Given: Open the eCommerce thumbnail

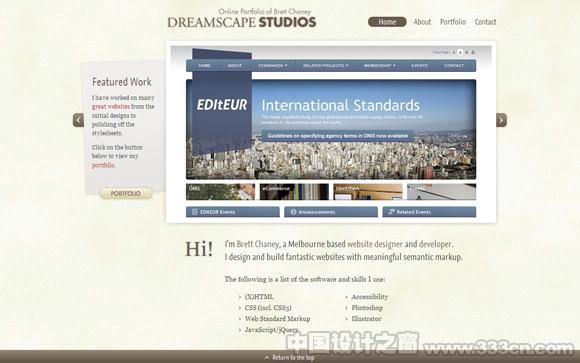Looking at the screenshot, I should [294, 192].
